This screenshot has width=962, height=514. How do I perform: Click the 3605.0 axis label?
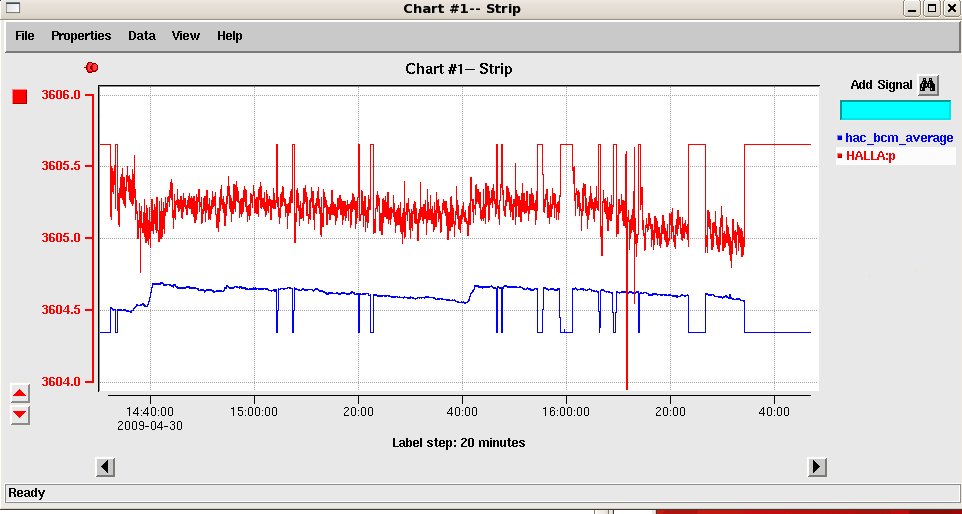tap(61, 238)
